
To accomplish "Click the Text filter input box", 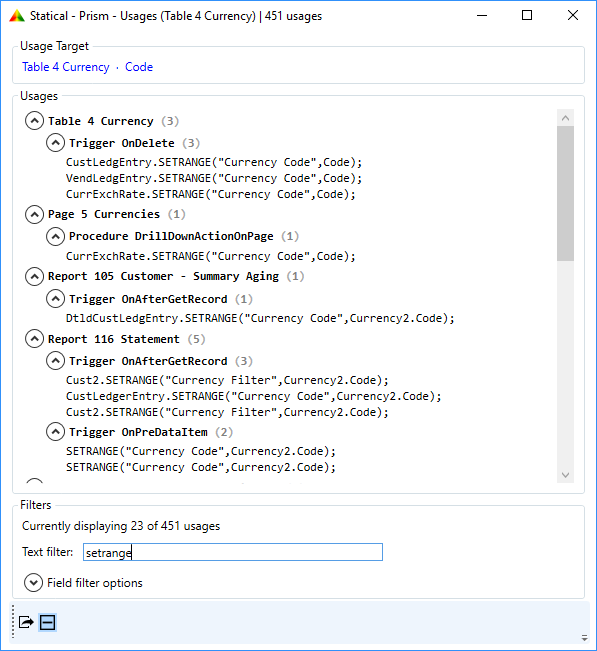I will pyautogui.click(x=233, y=552).
